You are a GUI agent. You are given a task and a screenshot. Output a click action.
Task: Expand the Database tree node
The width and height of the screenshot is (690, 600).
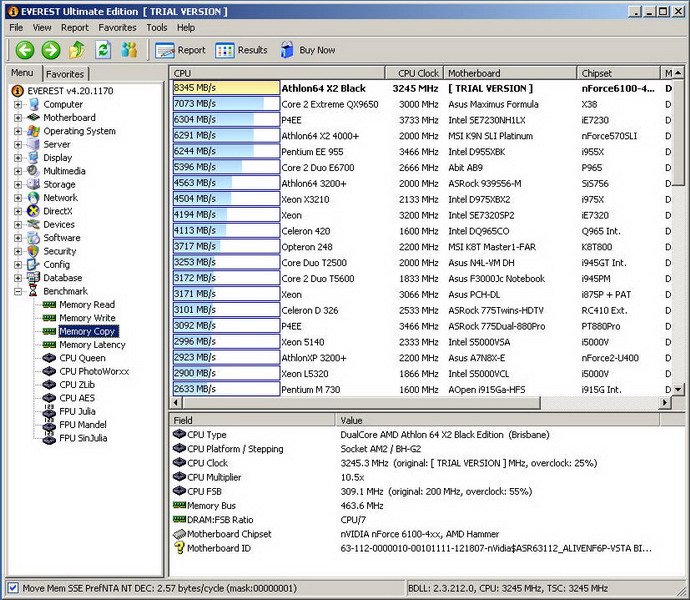click(18, 278)
